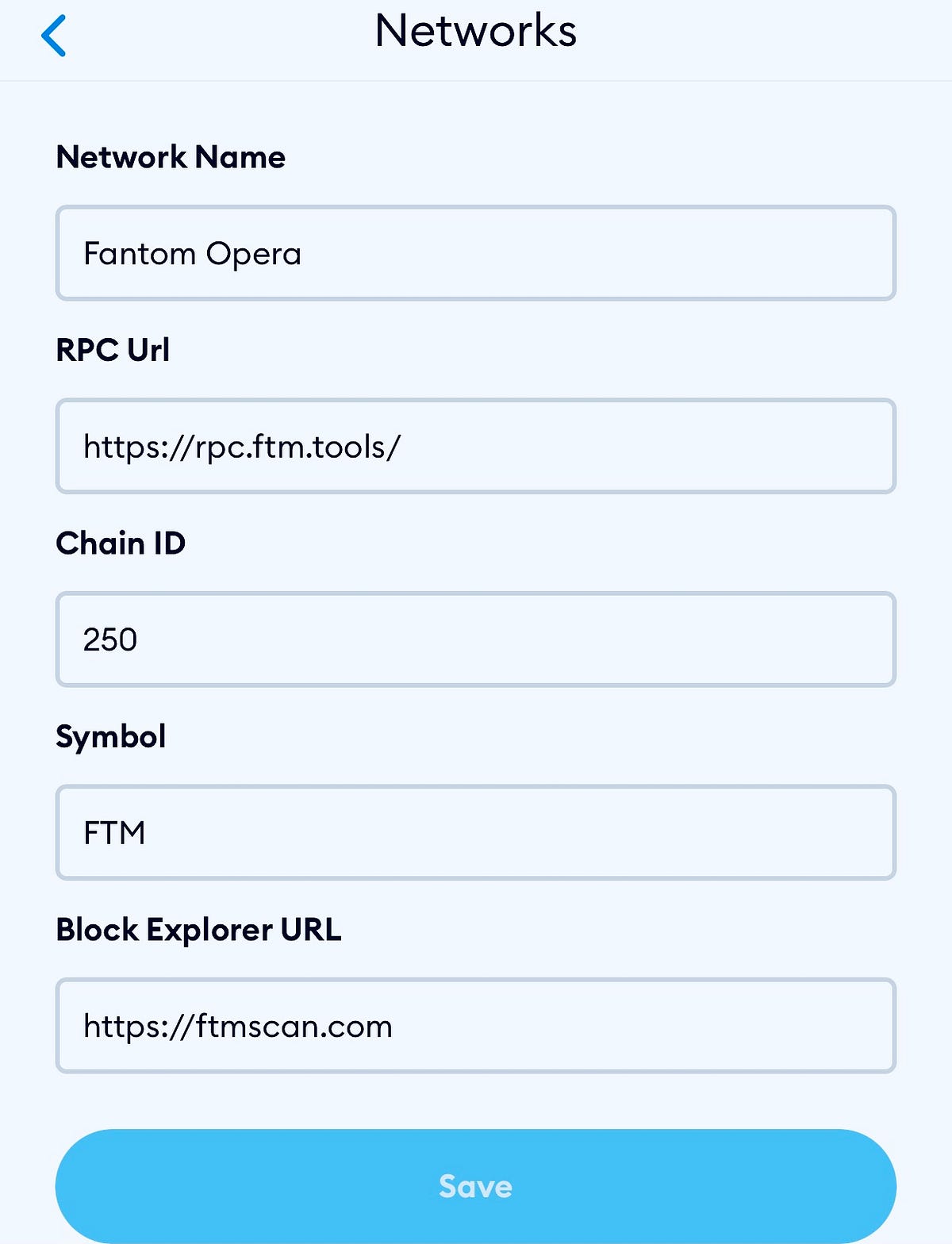
Task: Click the Networks title
Action: 476,32
